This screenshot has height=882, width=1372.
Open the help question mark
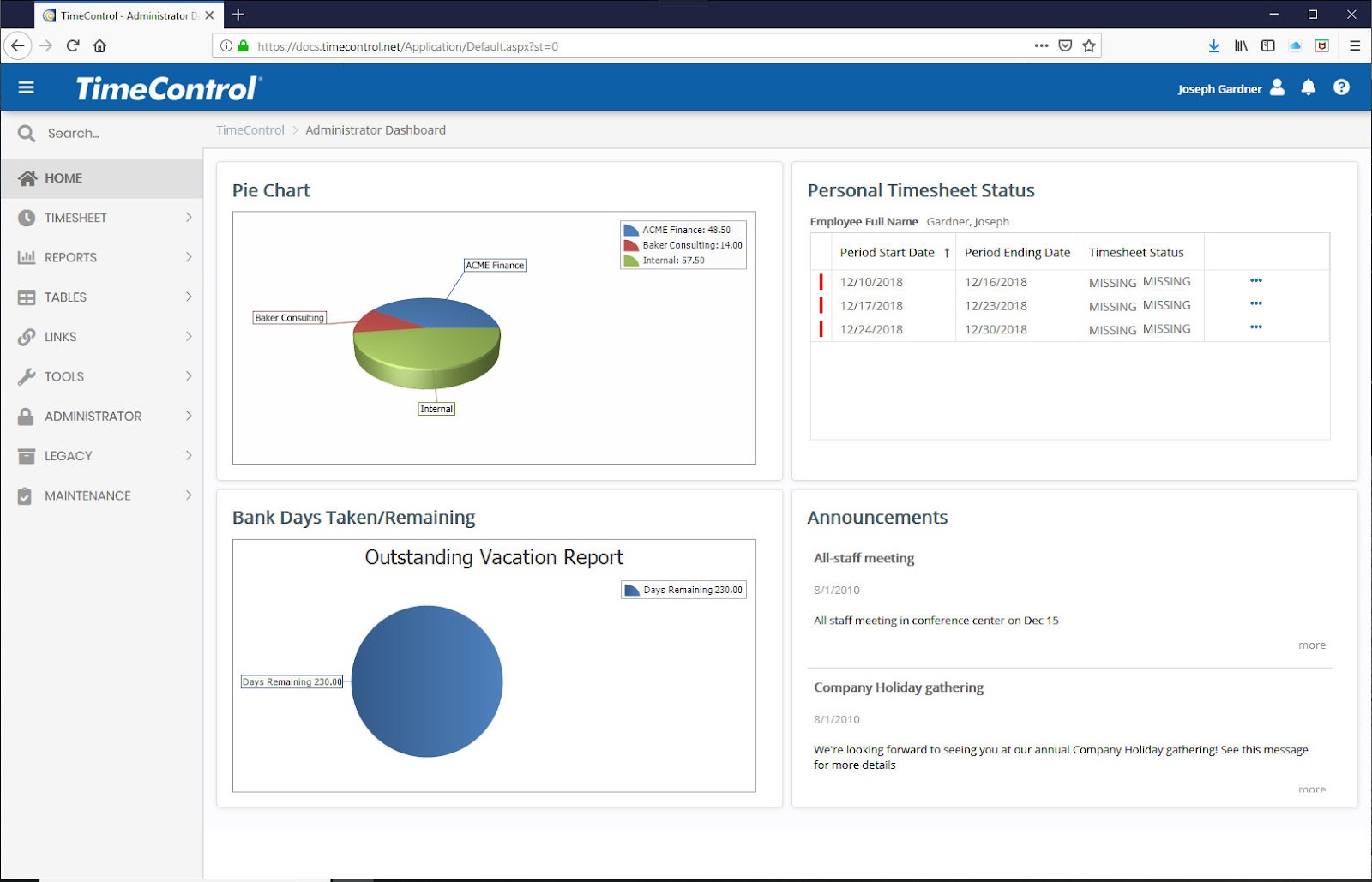point(1342,87)
